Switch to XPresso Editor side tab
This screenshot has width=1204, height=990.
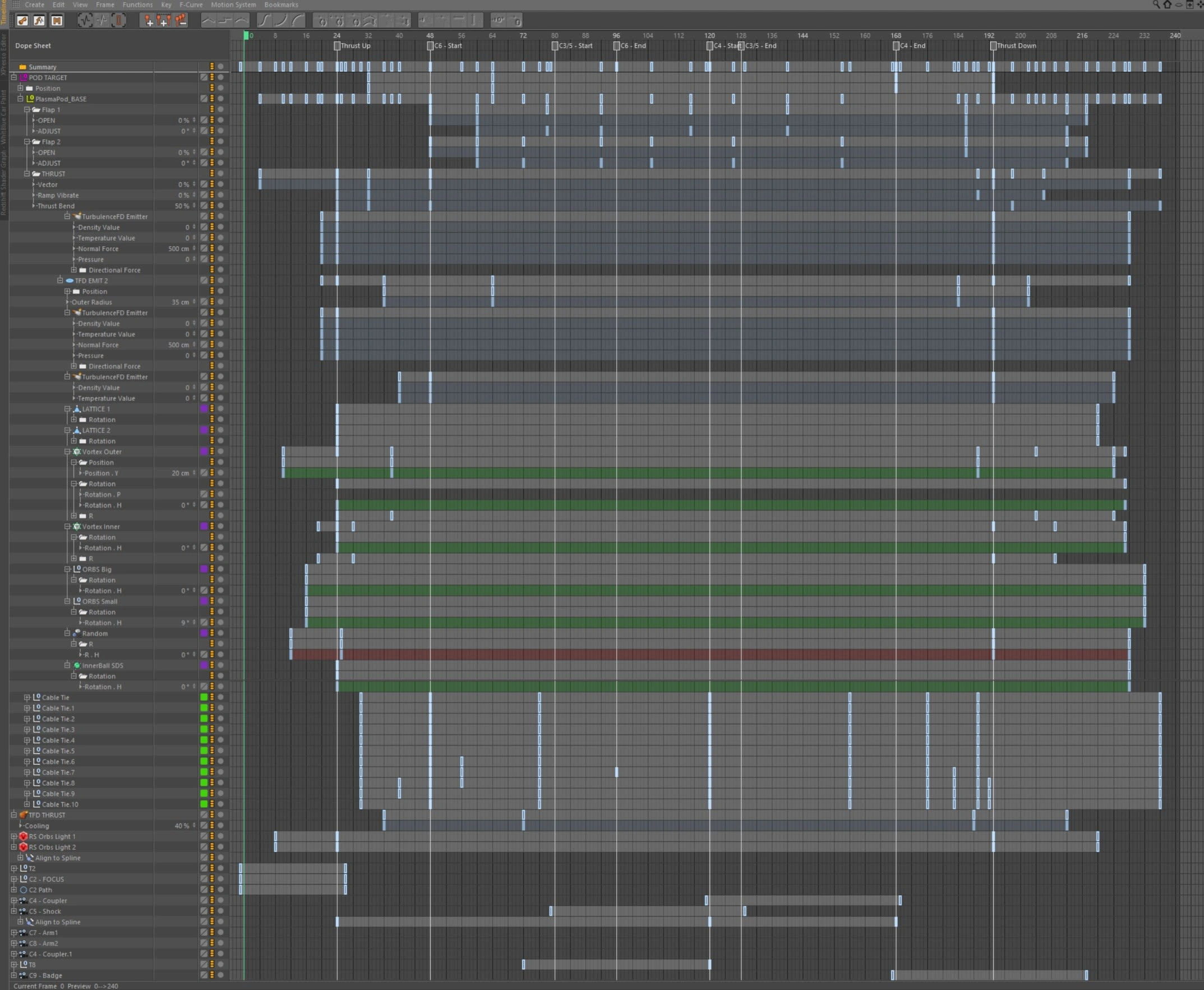point(3,55)
